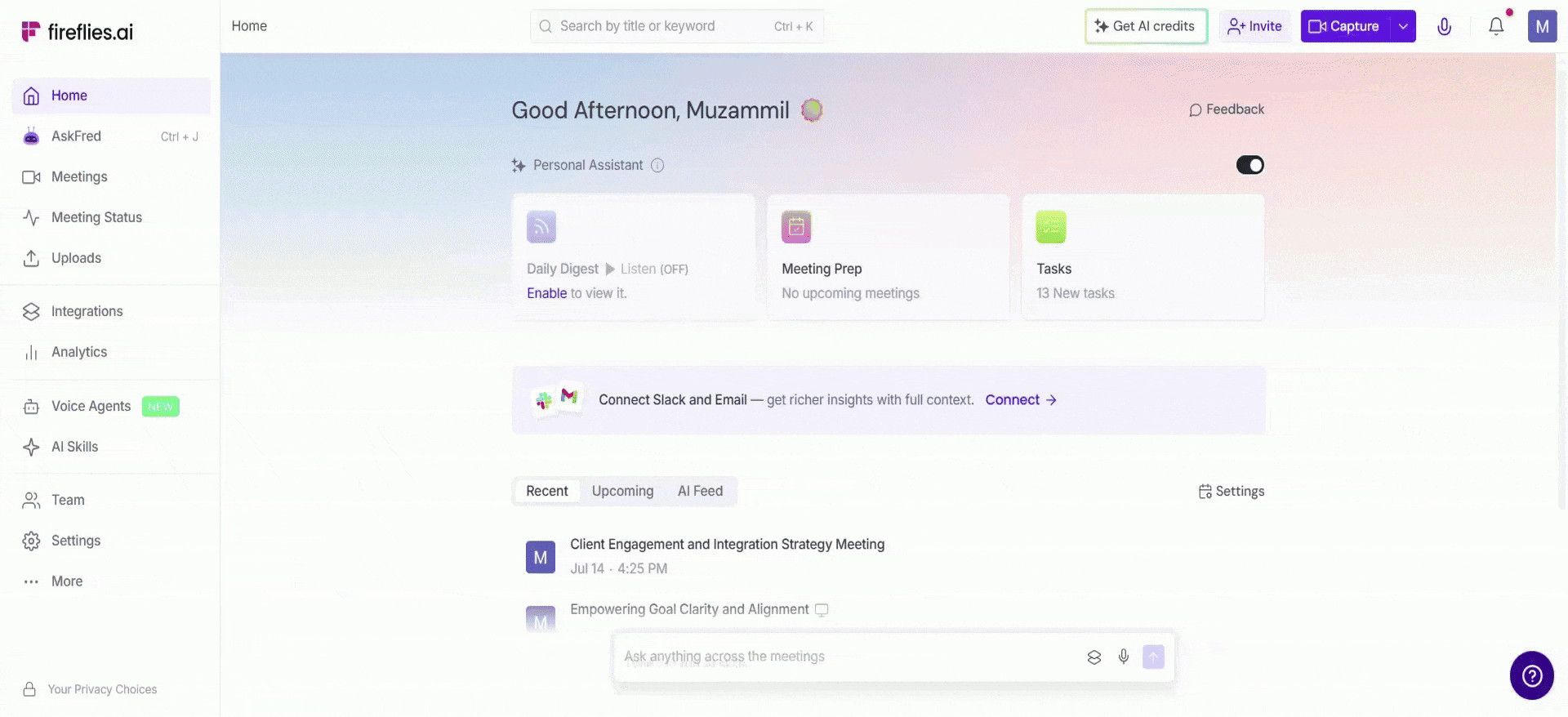
Task: Click the search by title field
Action: point(676,26)
